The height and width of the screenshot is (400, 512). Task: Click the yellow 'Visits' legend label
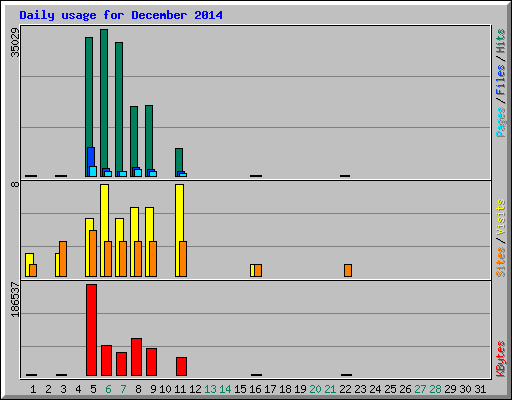coord(501,217)
